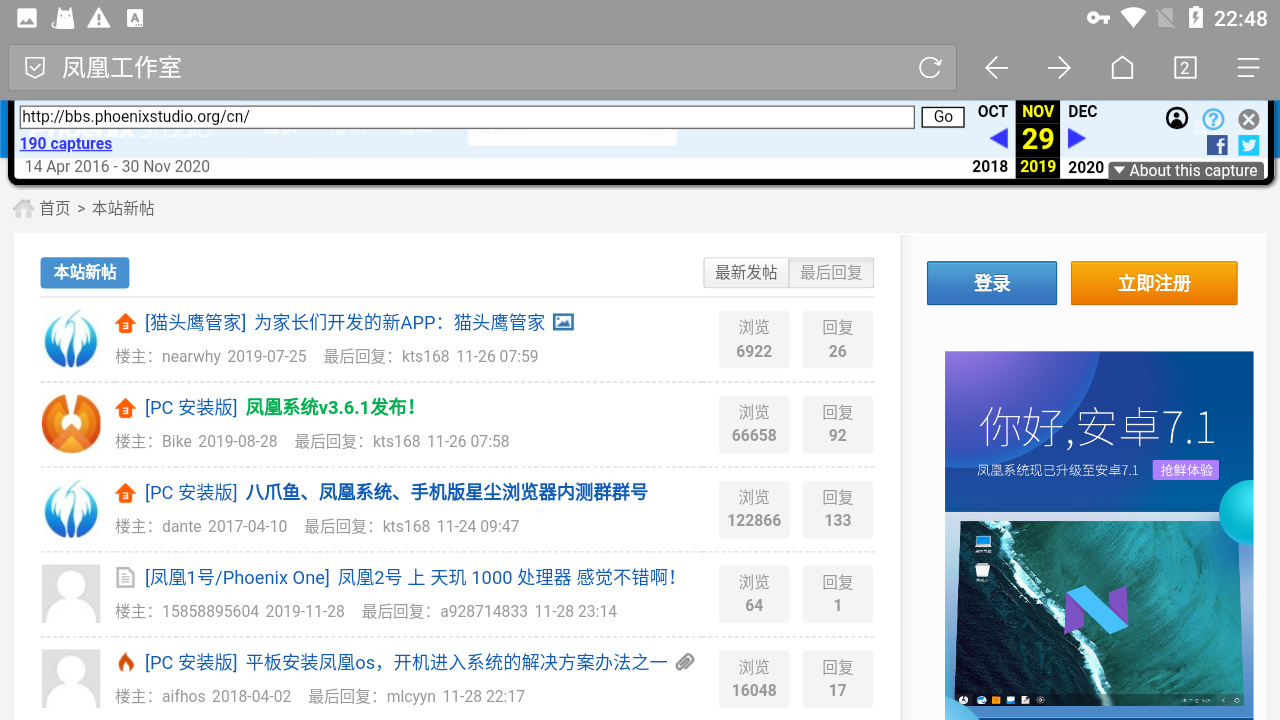Share capture on Facebook icon
Image resolution: width=1280 pixels, height=720 pixels.
click(1217, 145)
